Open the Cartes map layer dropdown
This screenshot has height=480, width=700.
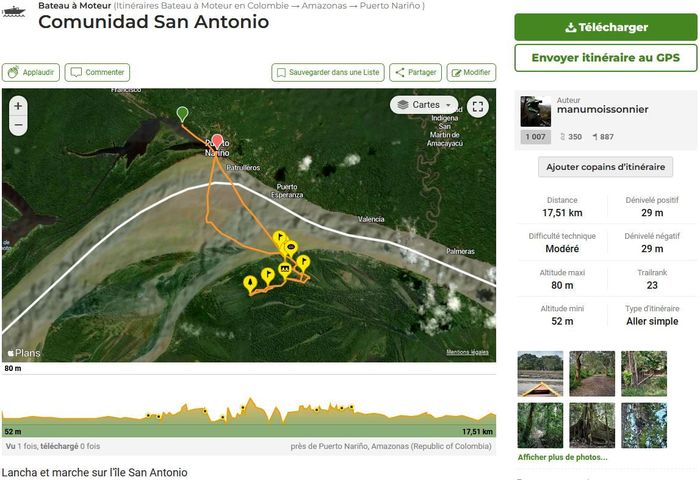(424, 105)
